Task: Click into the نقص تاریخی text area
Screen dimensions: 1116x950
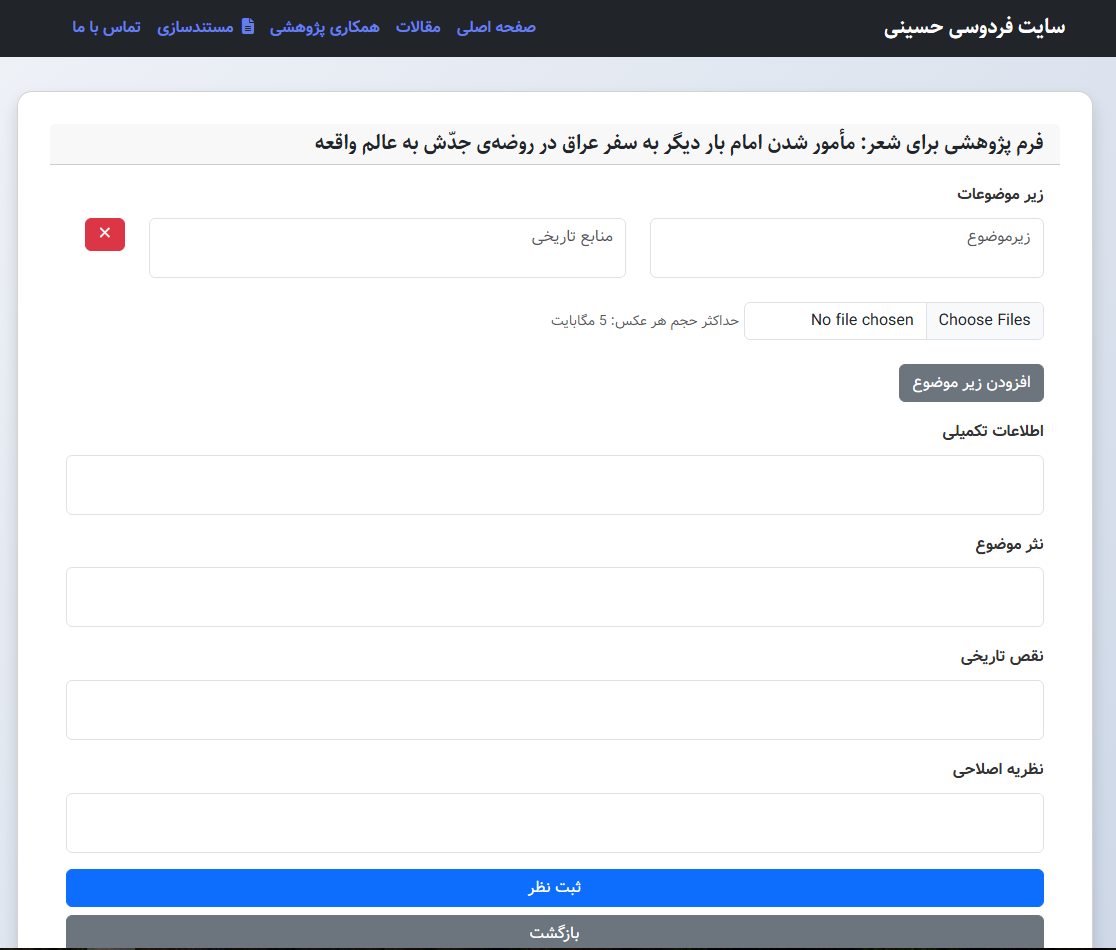Action: [x=555, y=709]
